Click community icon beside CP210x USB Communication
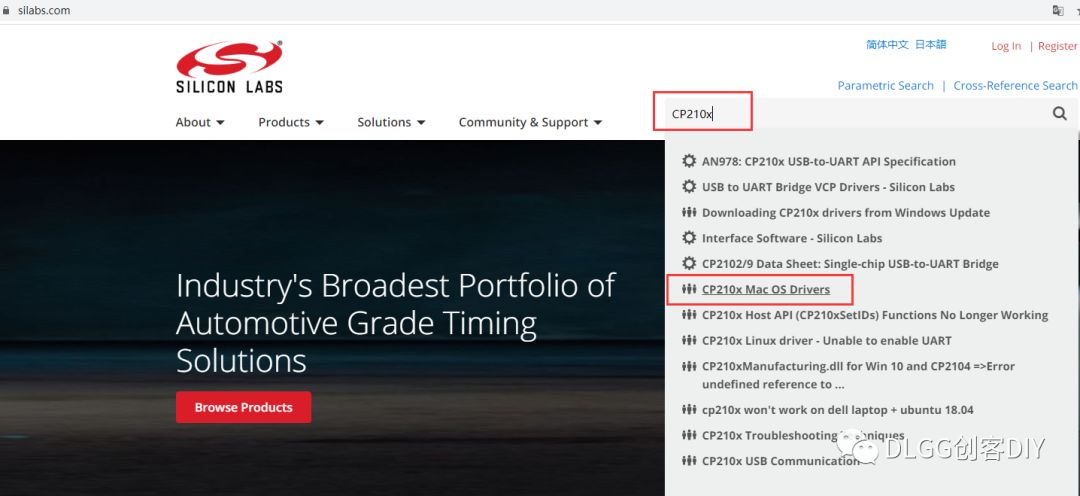The image size is (1080, 496). click(x=689, y=460)
